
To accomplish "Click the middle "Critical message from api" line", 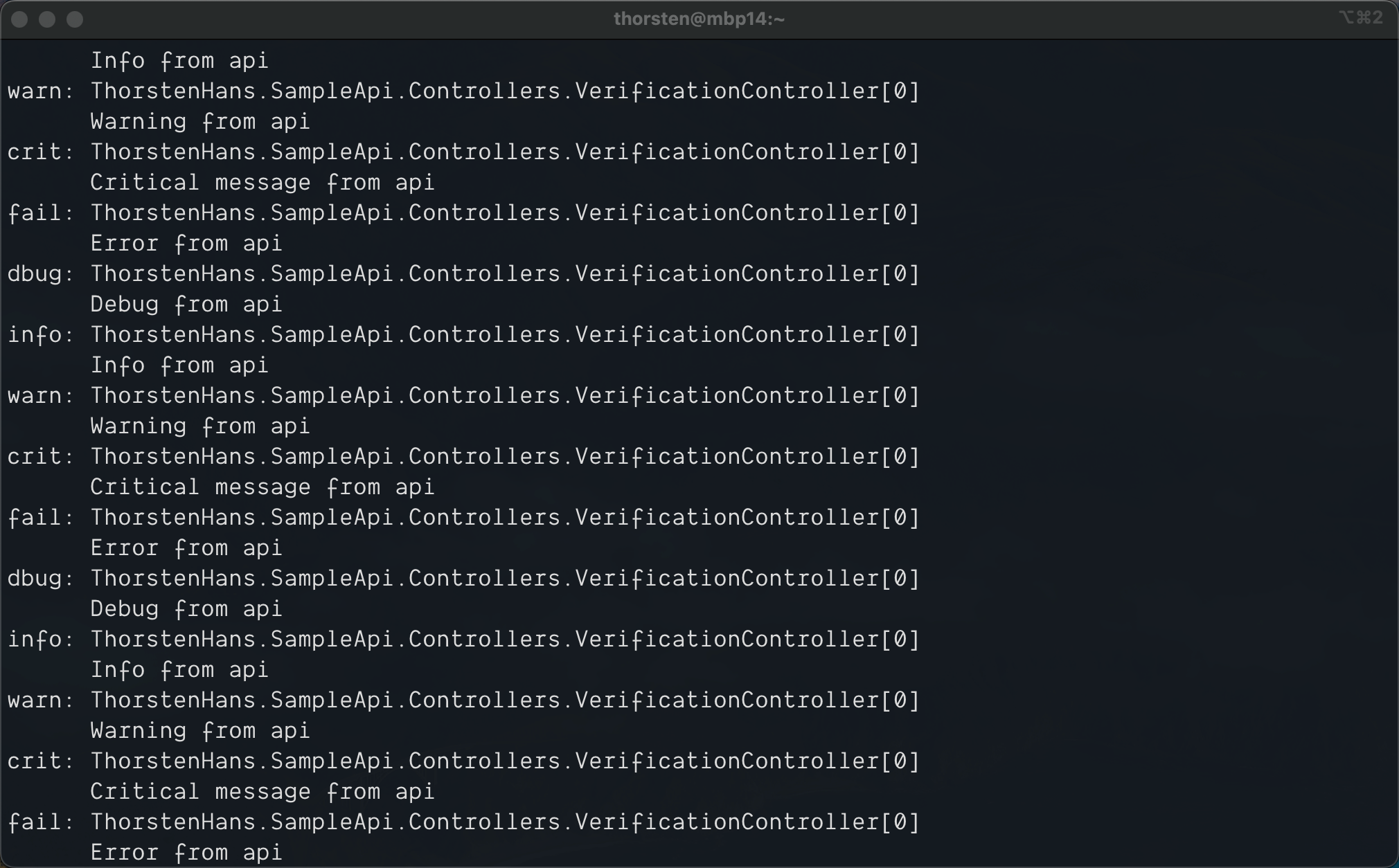I will point(262,487).
